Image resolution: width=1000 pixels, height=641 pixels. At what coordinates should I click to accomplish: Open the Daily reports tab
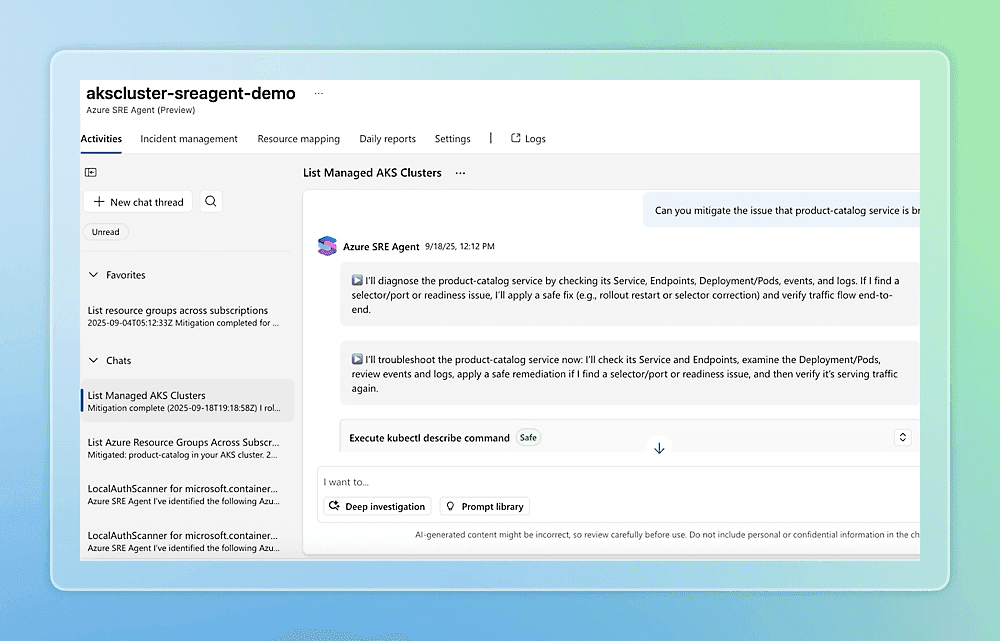pyautogui.click(x=388, y=138)
